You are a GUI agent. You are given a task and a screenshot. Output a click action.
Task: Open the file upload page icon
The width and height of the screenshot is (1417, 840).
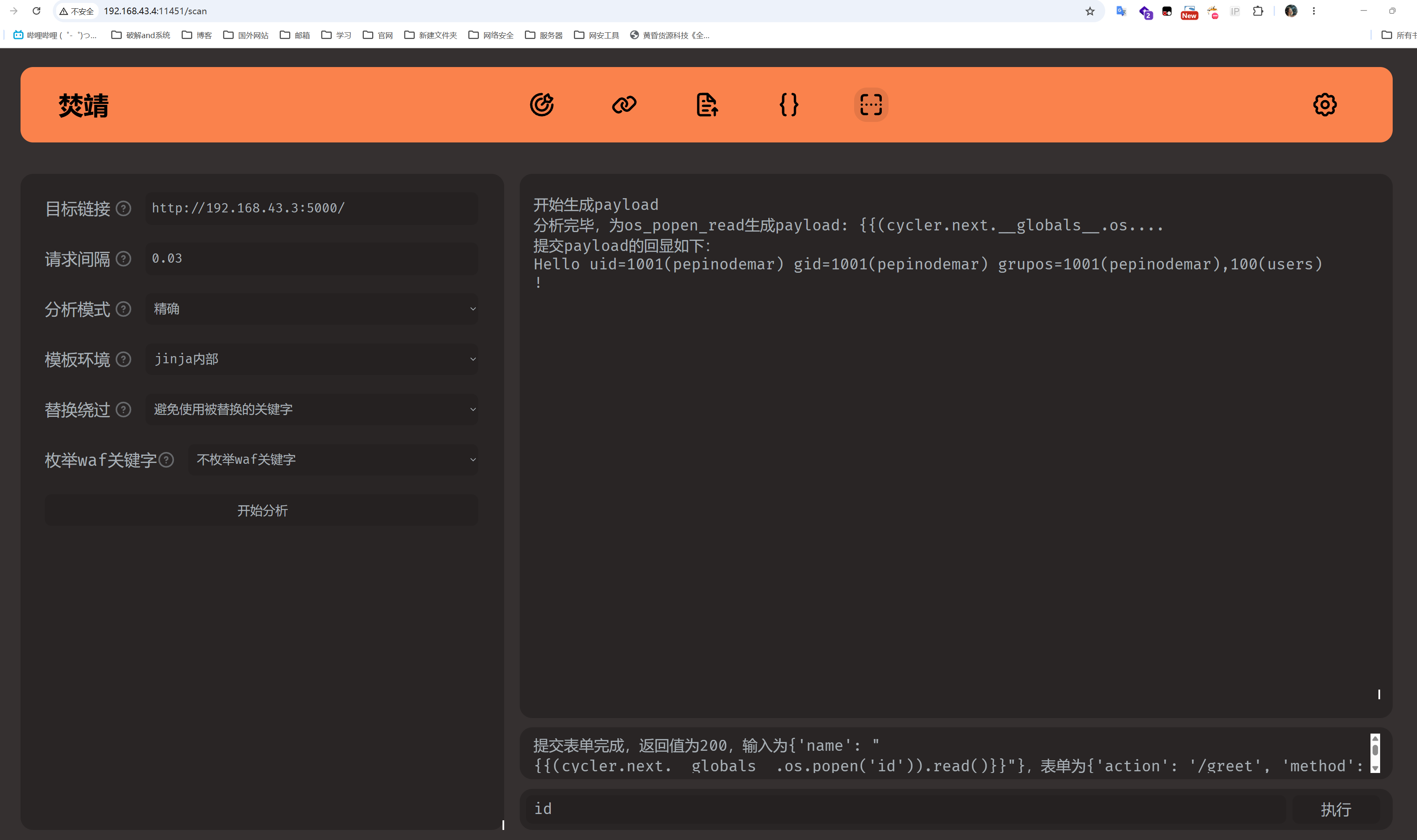(x=707, y=105)
